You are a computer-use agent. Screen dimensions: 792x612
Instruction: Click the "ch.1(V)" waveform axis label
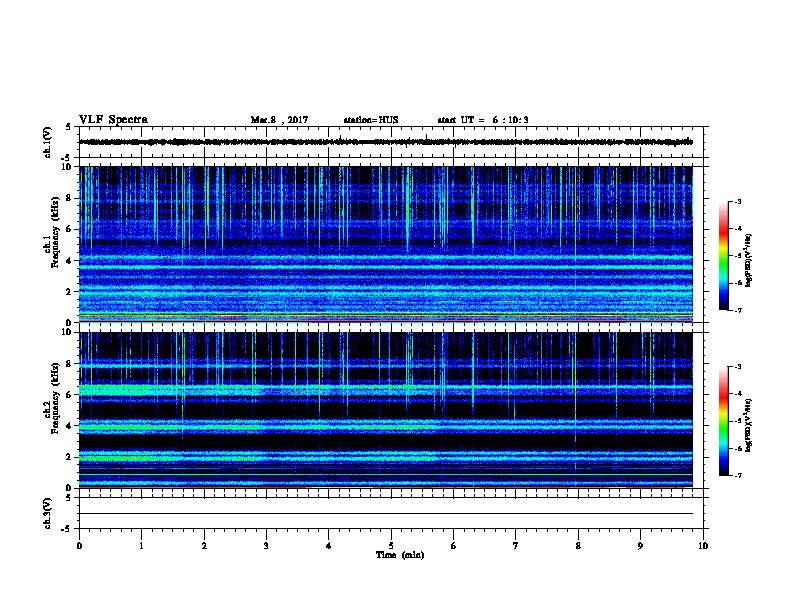pos(47,142)
